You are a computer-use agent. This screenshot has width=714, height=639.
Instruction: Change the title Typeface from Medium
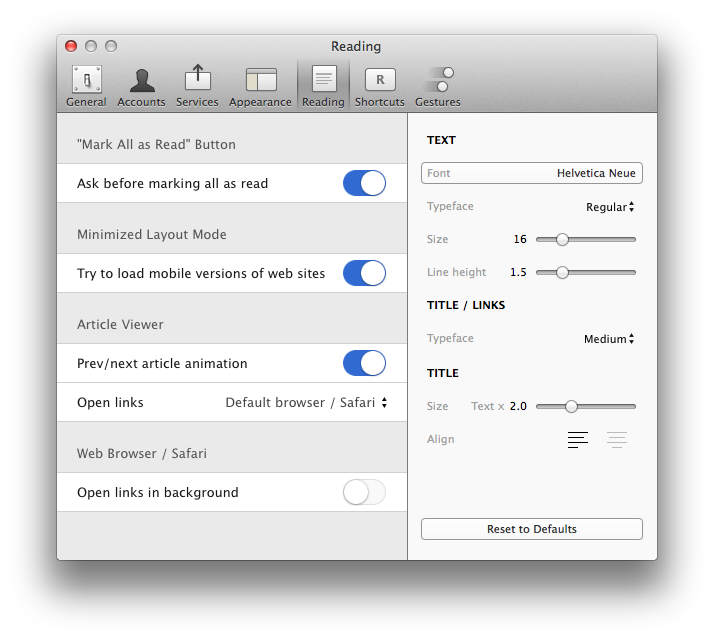609,339
